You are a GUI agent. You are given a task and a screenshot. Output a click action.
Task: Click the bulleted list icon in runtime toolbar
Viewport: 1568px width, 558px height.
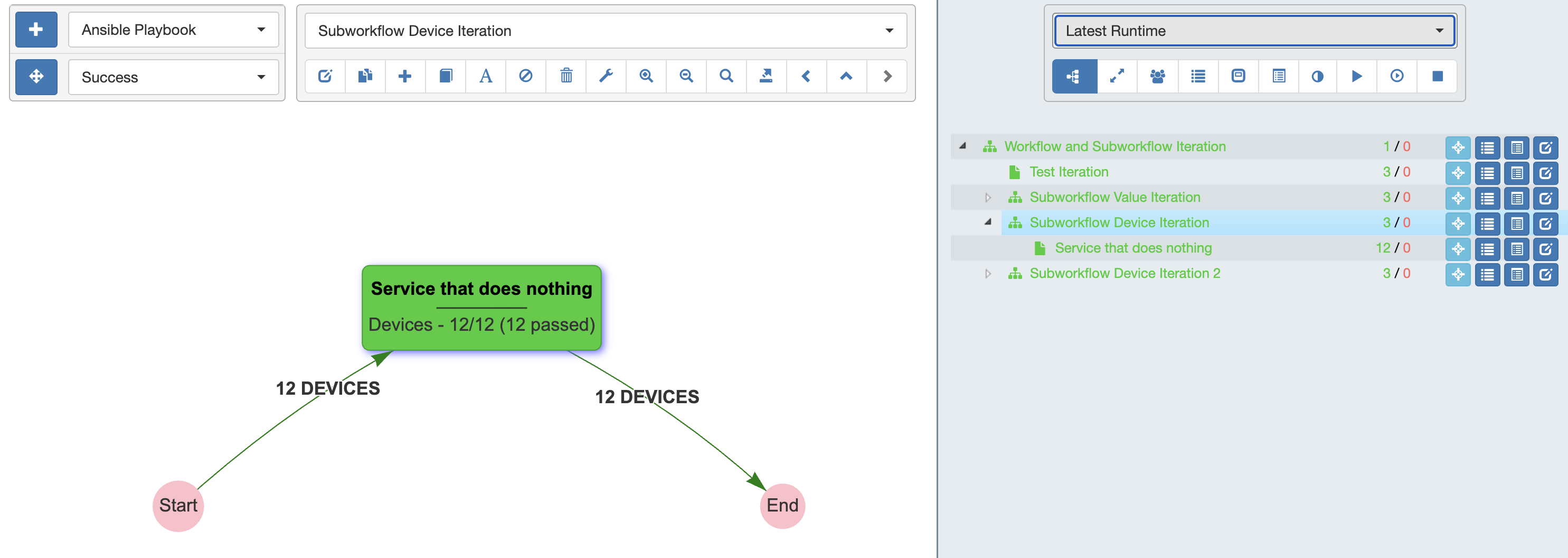point(1198,76)
